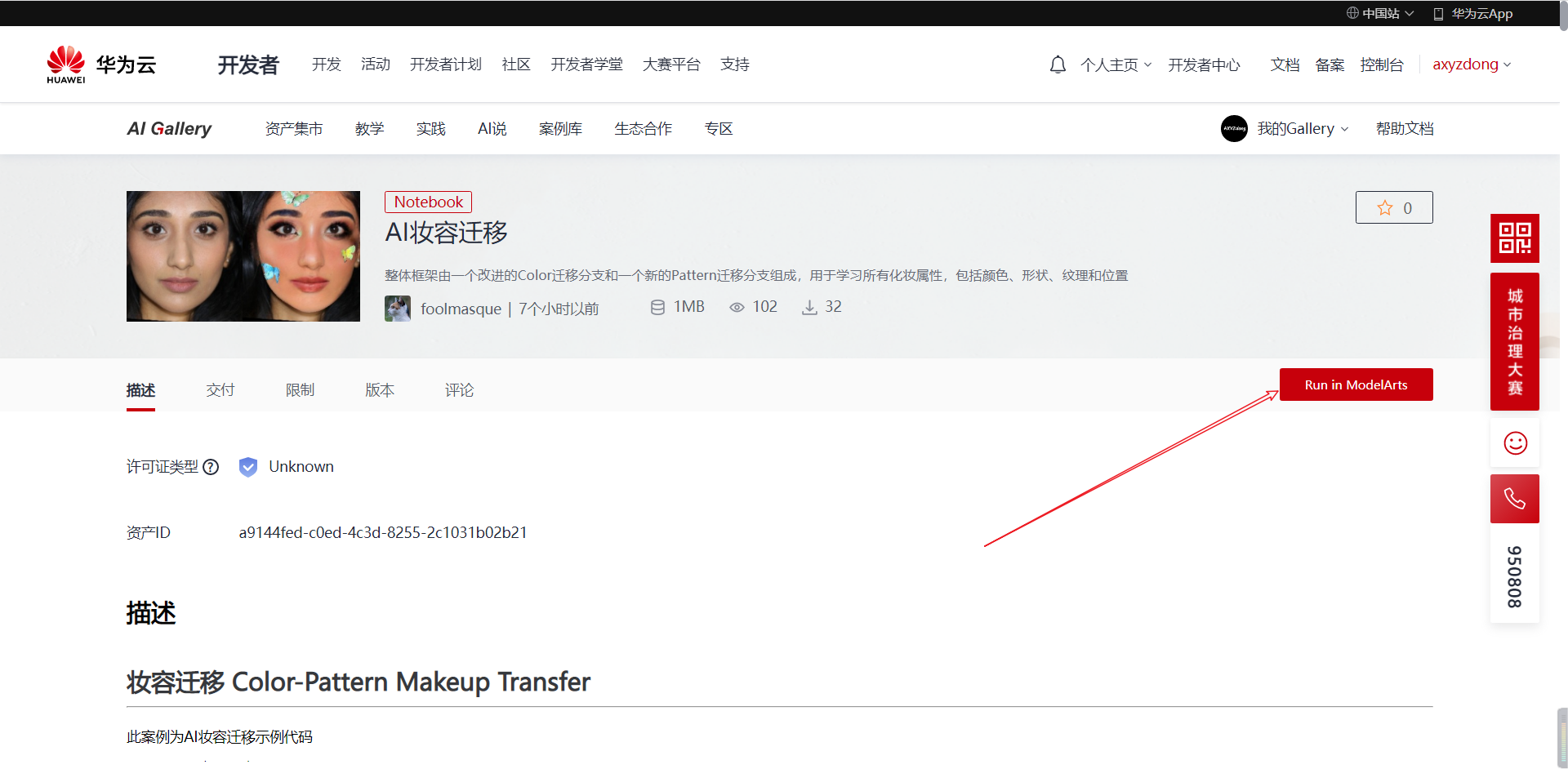Open the 社区 menu

point(516,64)
